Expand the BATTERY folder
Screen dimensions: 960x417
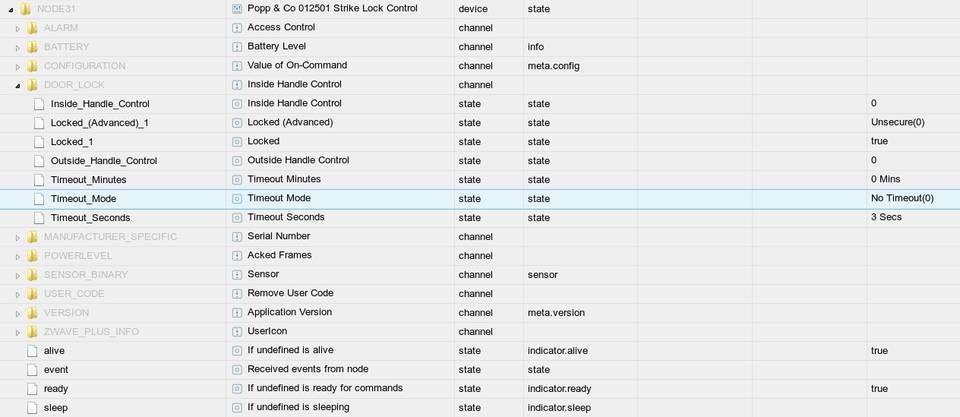(x=18, y=47)
